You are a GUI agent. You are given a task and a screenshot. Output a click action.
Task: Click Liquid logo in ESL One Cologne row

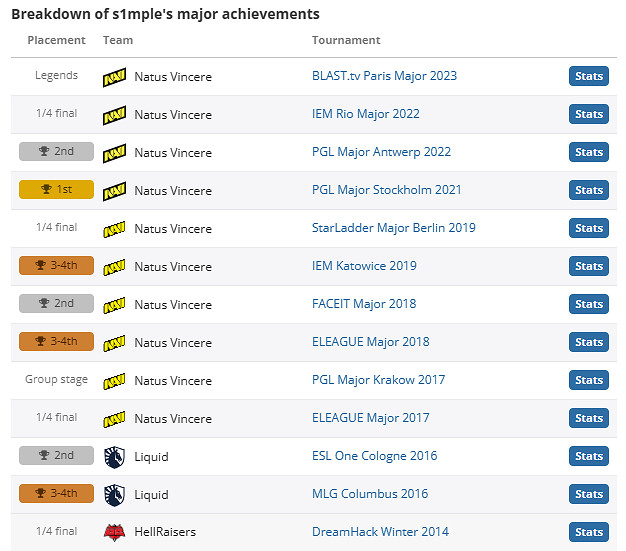[114, 457]
